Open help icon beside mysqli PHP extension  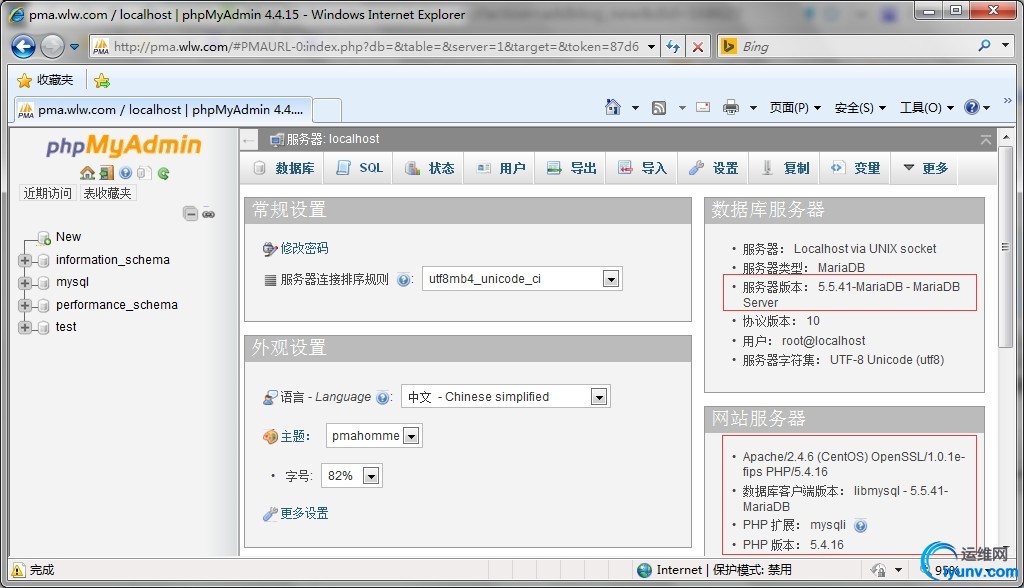861,525
